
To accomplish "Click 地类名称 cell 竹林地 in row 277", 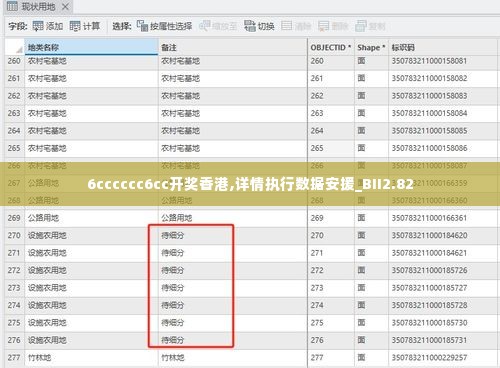I will pyautogui.click(x=91, y=358).
